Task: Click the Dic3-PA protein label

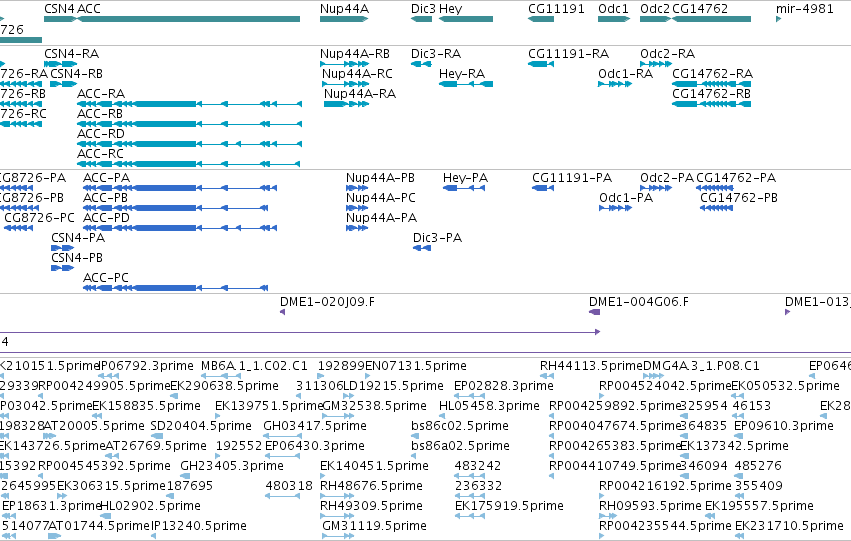Action: pyautogui.click(x=437, y=238)
